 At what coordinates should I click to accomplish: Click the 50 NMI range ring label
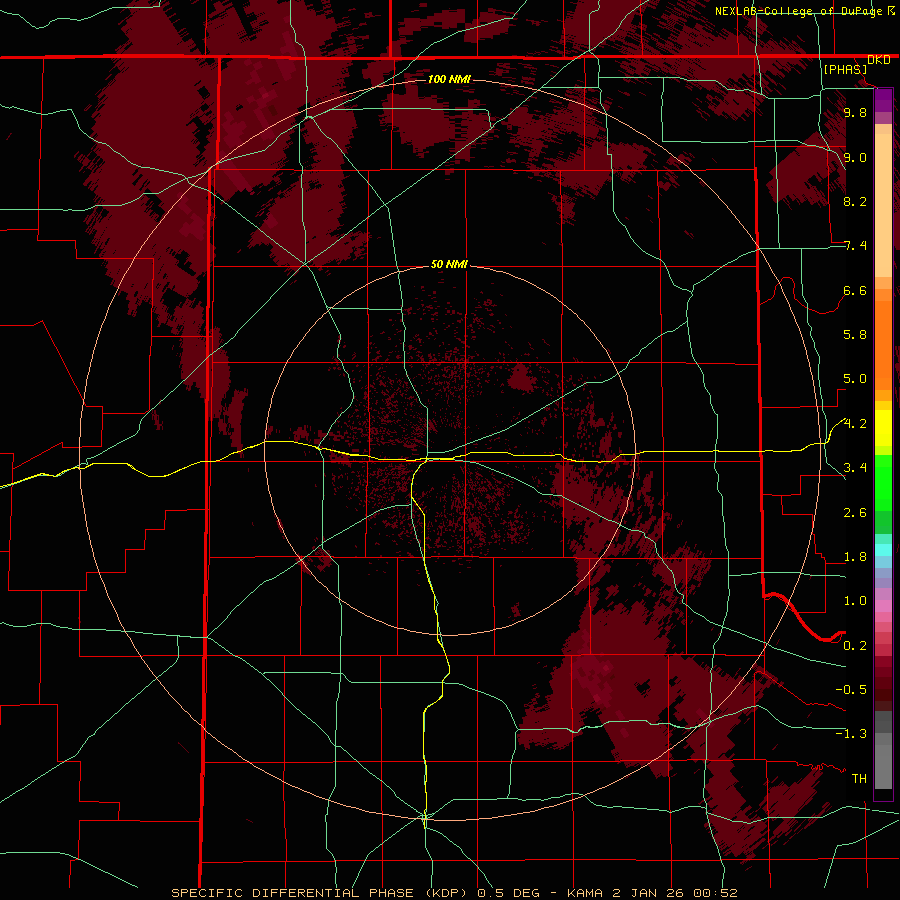pyautogui.click(x=449, y=264)
